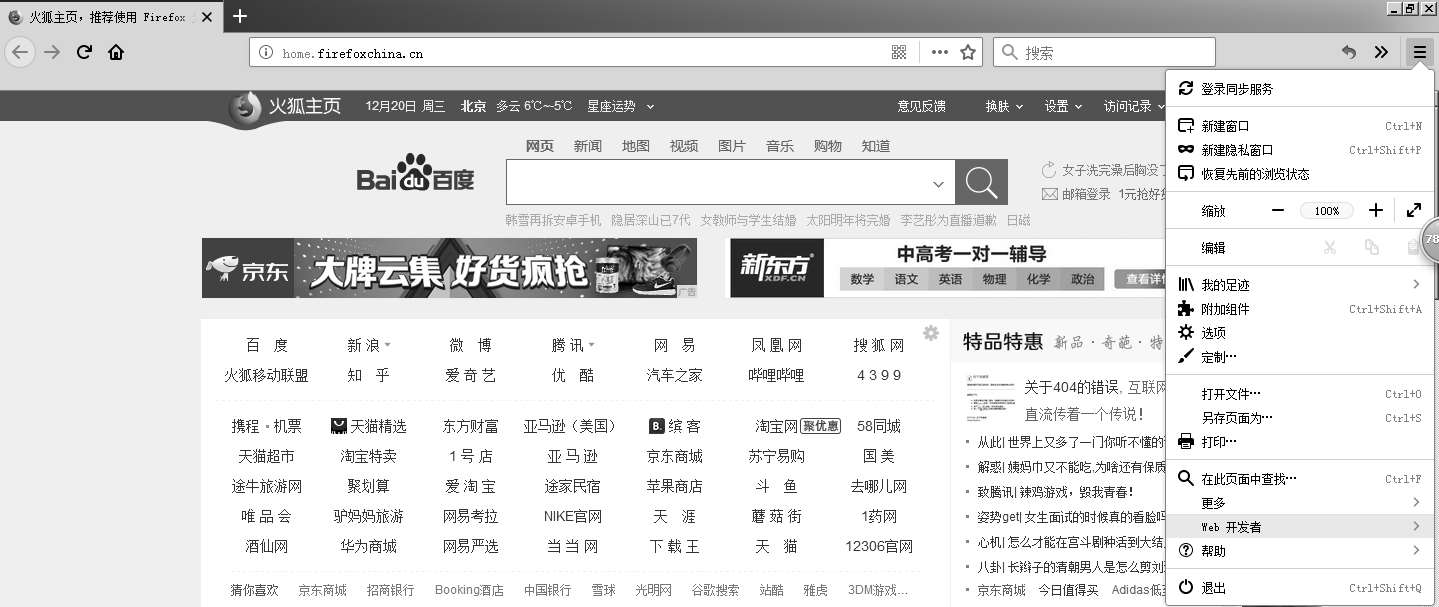Select 在此页面中查找… menu item

tap(1300, 479)
